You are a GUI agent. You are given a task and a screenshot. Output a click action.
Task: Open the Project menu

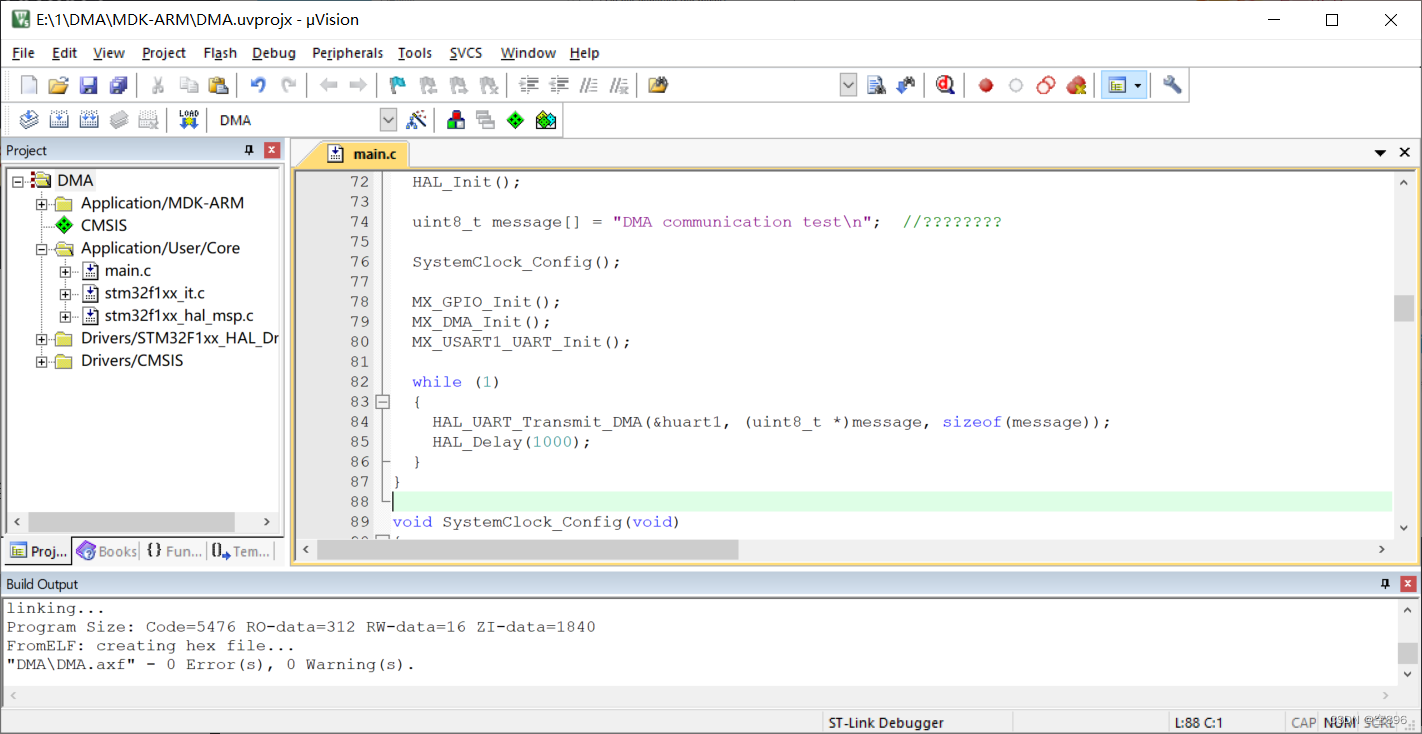[x=164, y=53]
